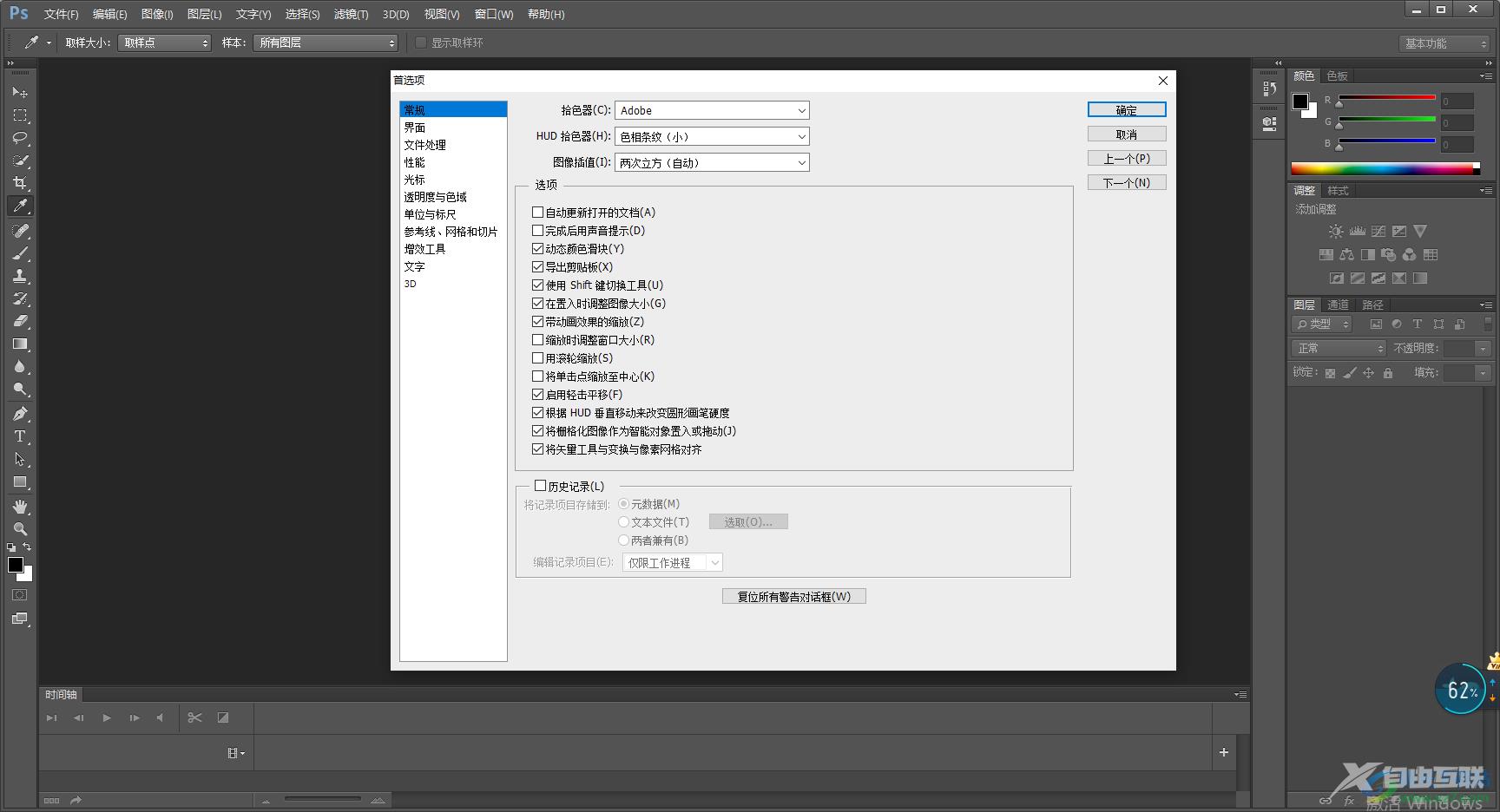Select the Blur tool

pyautogui.click(x=20, y=366)
